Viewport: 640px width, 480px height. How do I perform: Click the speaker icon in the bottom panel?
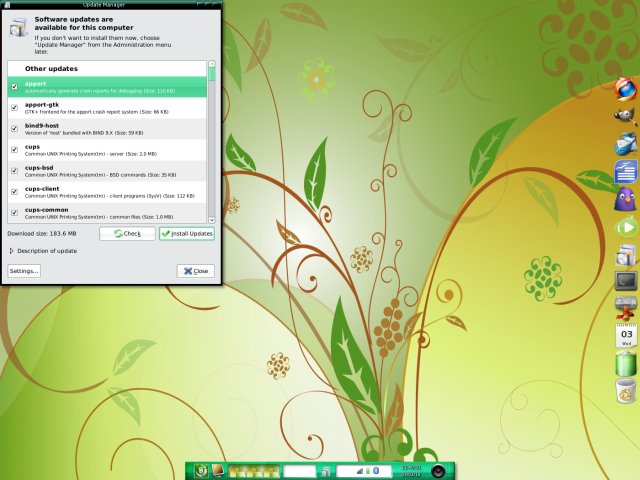coord(438,470)
